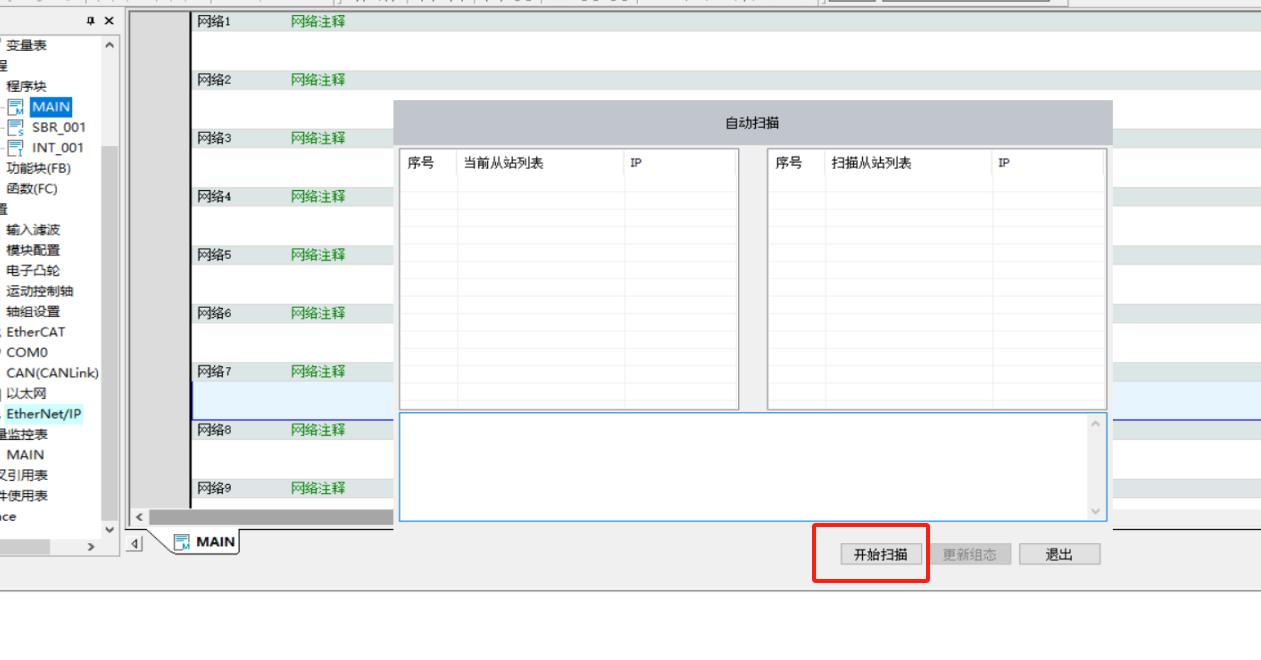The height and width of the screenshot is (660, 1261).
Task: Click 网络注释 comment of 网络1
Action: (x=318, y=21)
